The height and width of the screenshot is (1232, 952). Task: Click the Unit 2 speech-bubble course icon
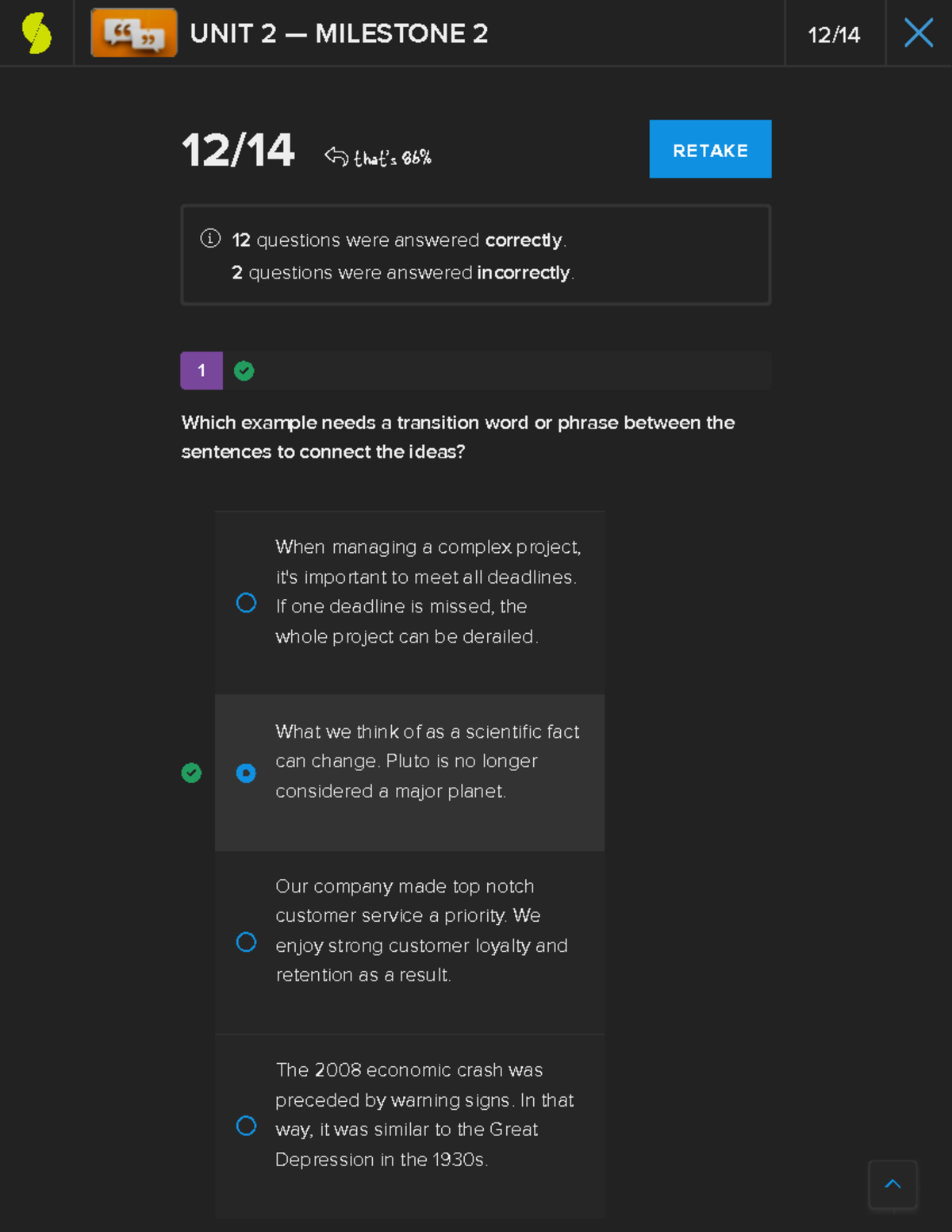(132, 33)
